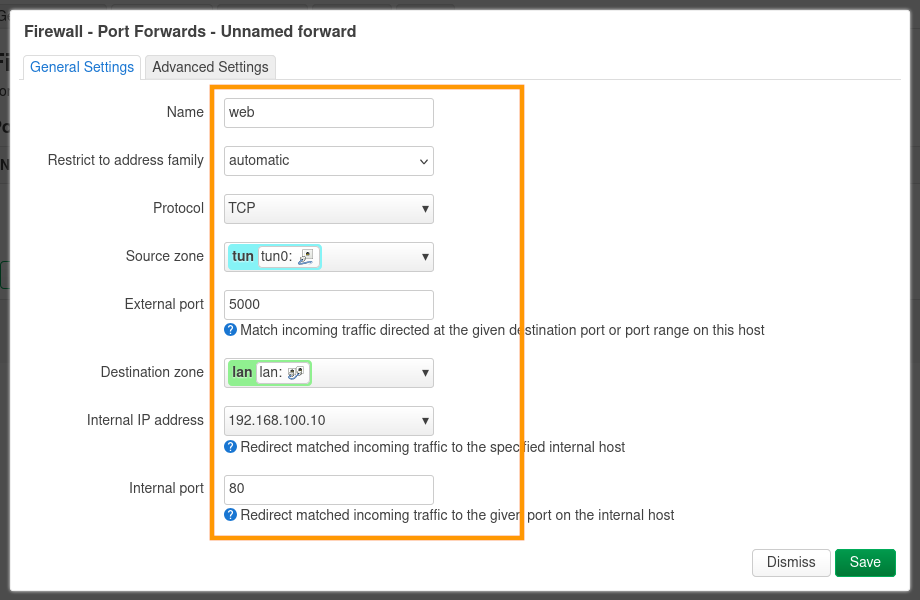920x600 pixels.
Task: Focus the Name field containing web
Action: [328, 113]
